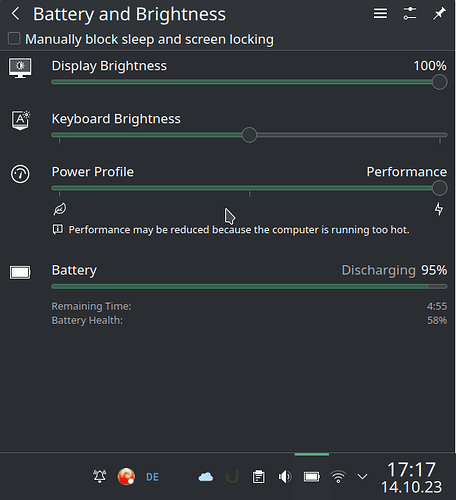Open the hamburger menu
This screenshot has width=456, height=500.
pyautogui.click(x=380, y=14)
